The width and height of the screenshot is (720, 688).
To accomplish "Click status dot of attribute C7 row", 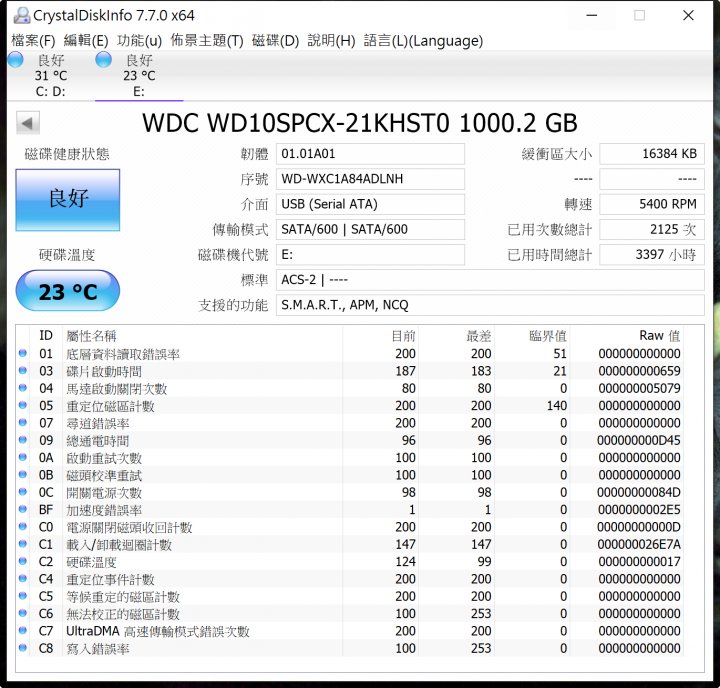I will (22, 630).
